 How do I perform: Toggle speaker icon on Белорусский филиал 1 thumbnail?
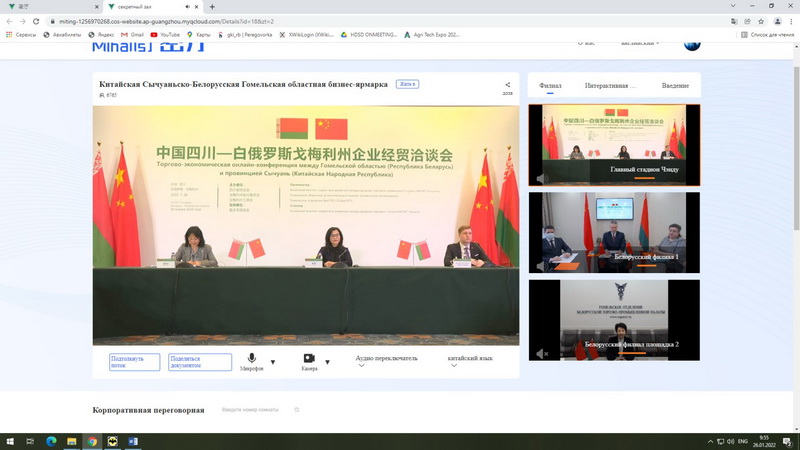pos(542,266)
